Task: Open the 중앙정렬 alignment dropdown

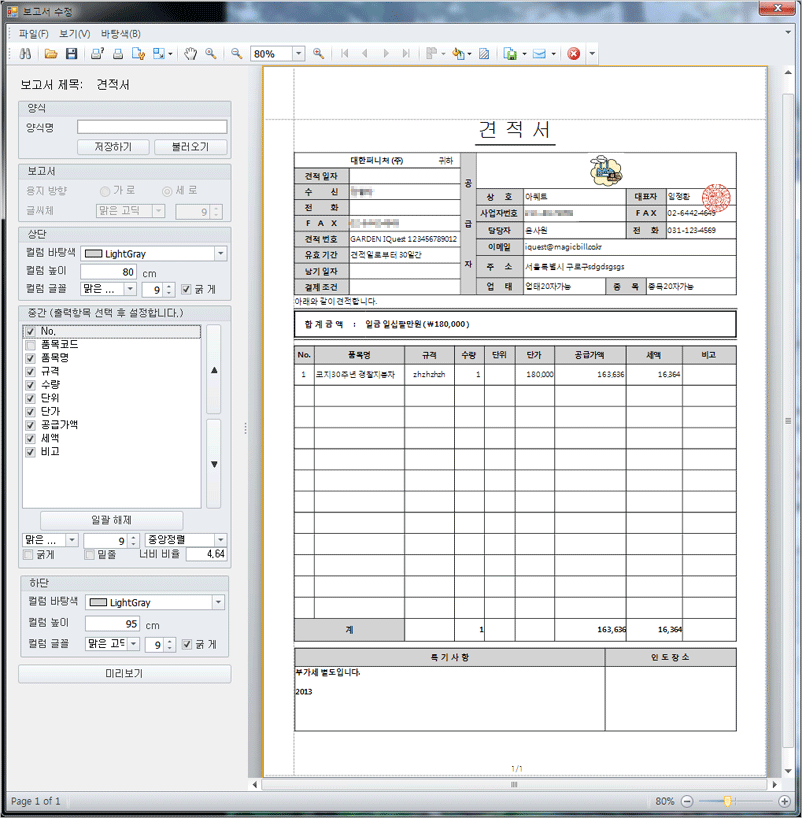Action: tap(220, 540)
